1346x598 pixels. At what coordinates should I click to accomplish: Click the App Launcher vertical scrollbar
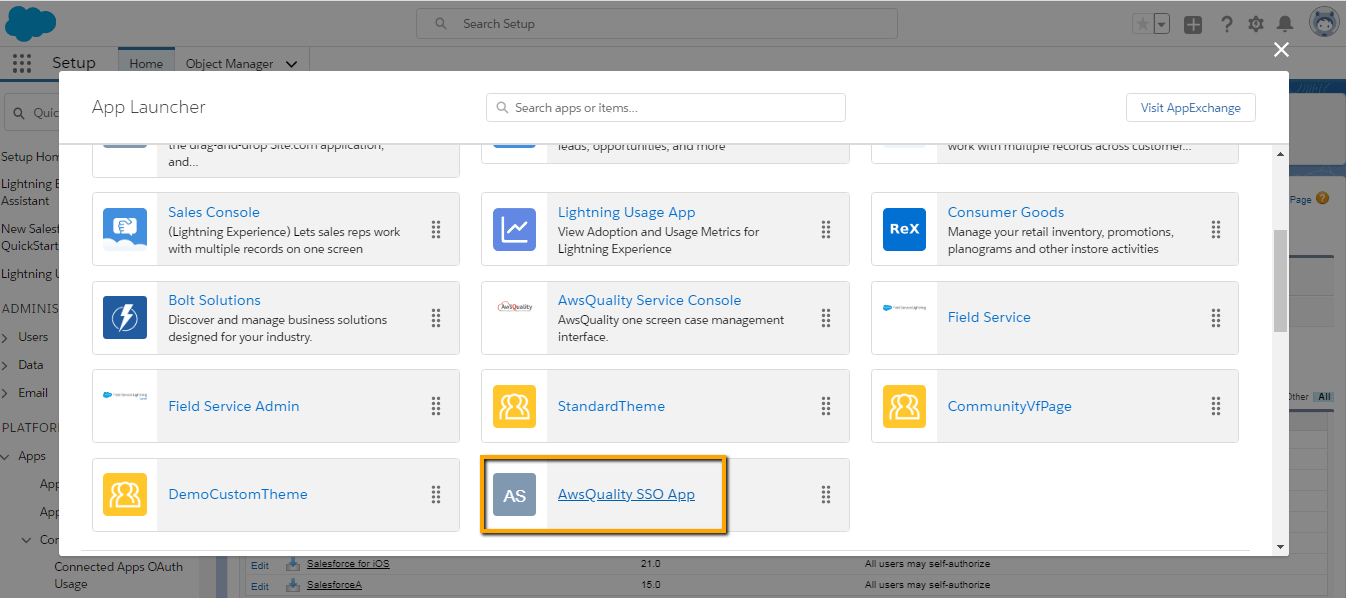pyautogui.click(x=1280, y=282)
